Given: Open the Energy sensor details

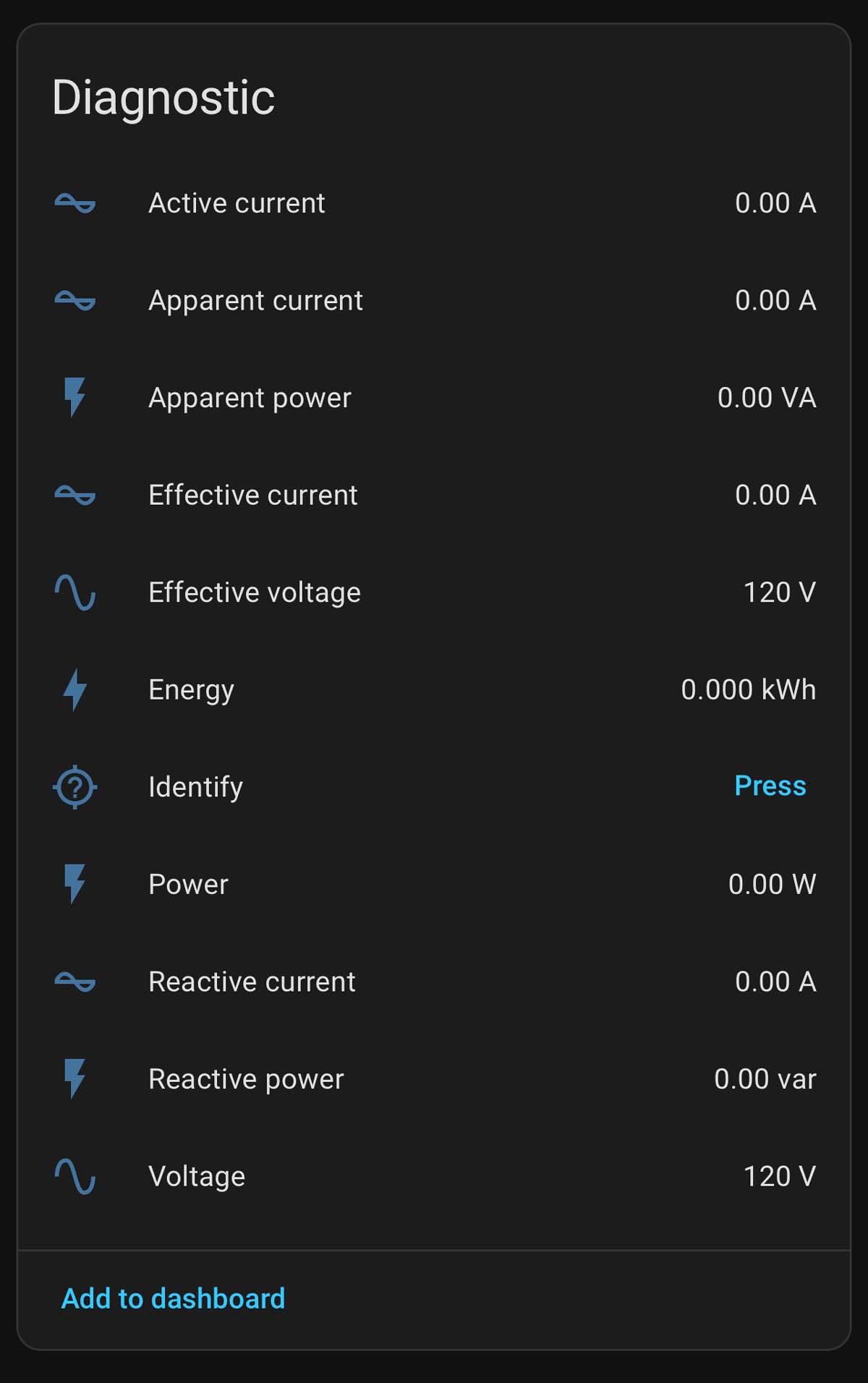Looking at the screenshot, I should [x=191, y=690].
